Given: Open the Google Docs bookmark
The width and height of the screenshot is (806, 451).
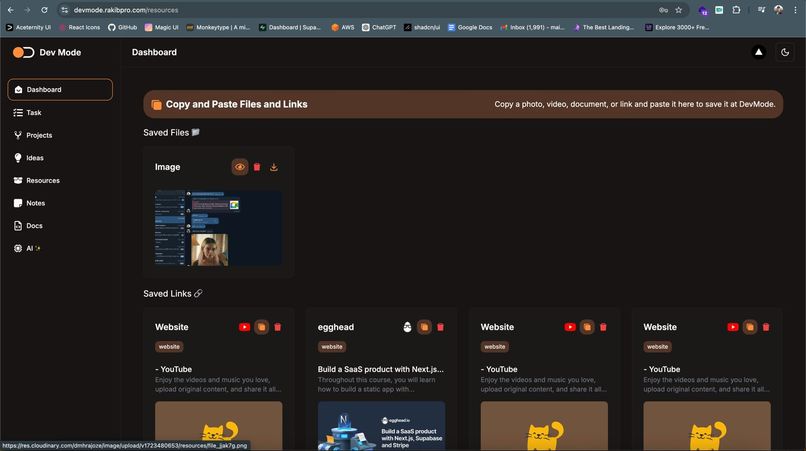Looking at the screenshot, I should tap(470, 27).
